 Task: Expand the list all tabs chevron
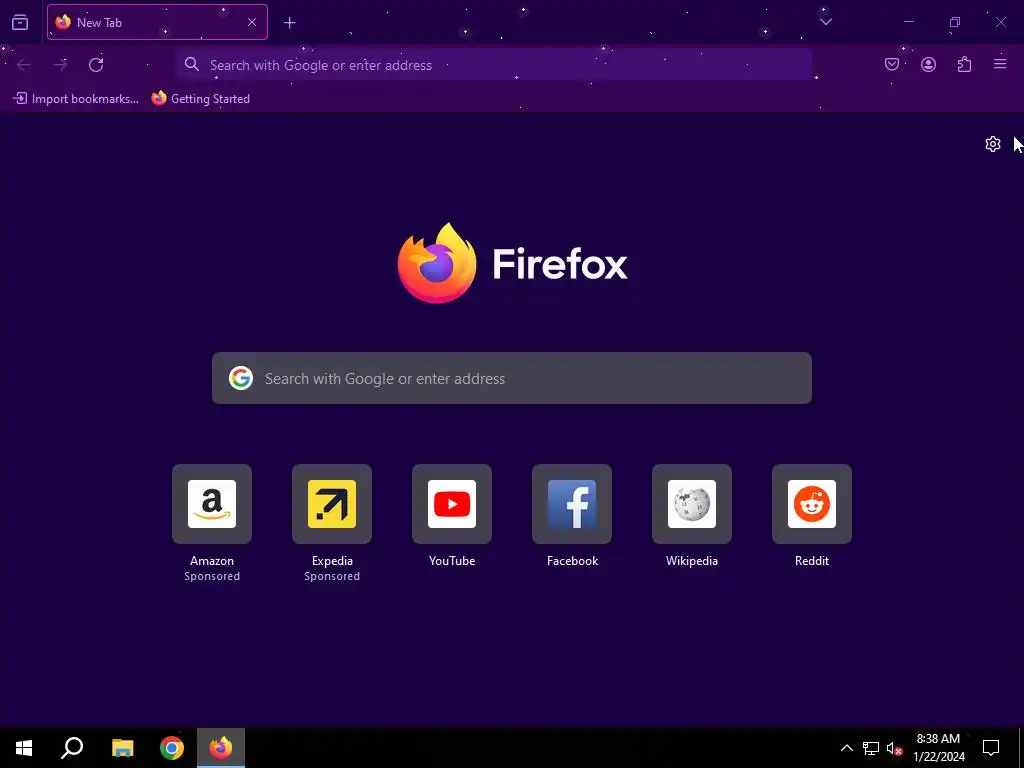coord(825,22)
